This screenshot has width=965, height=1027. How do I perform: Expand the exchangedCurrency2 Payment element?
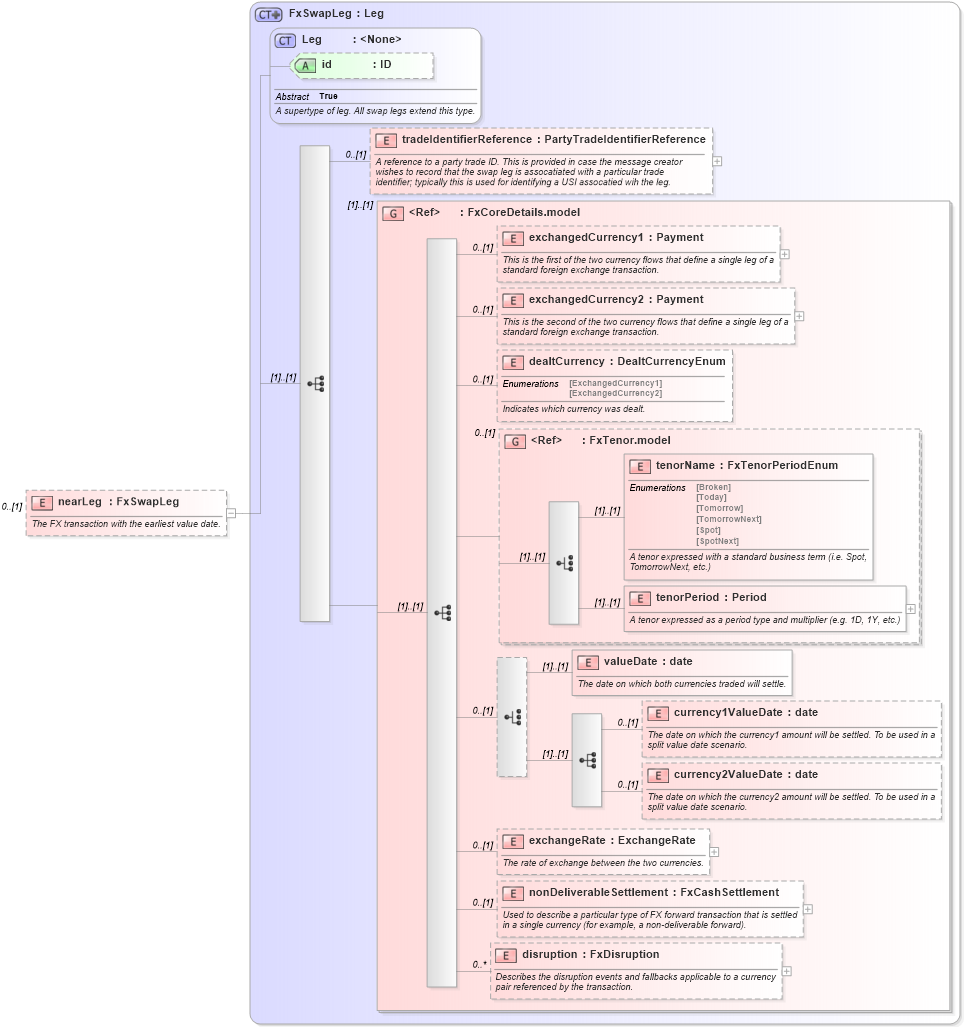point(799,316)
